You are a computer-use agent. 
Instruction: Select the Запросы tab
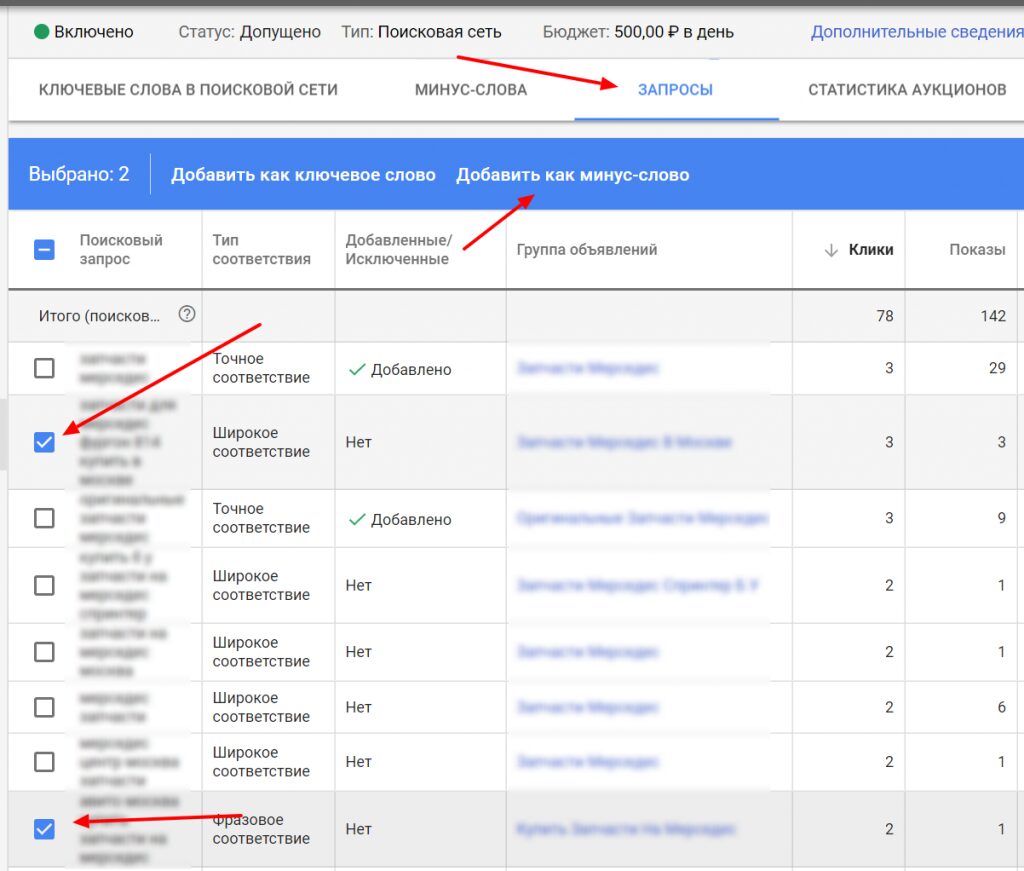pos(675,90)
